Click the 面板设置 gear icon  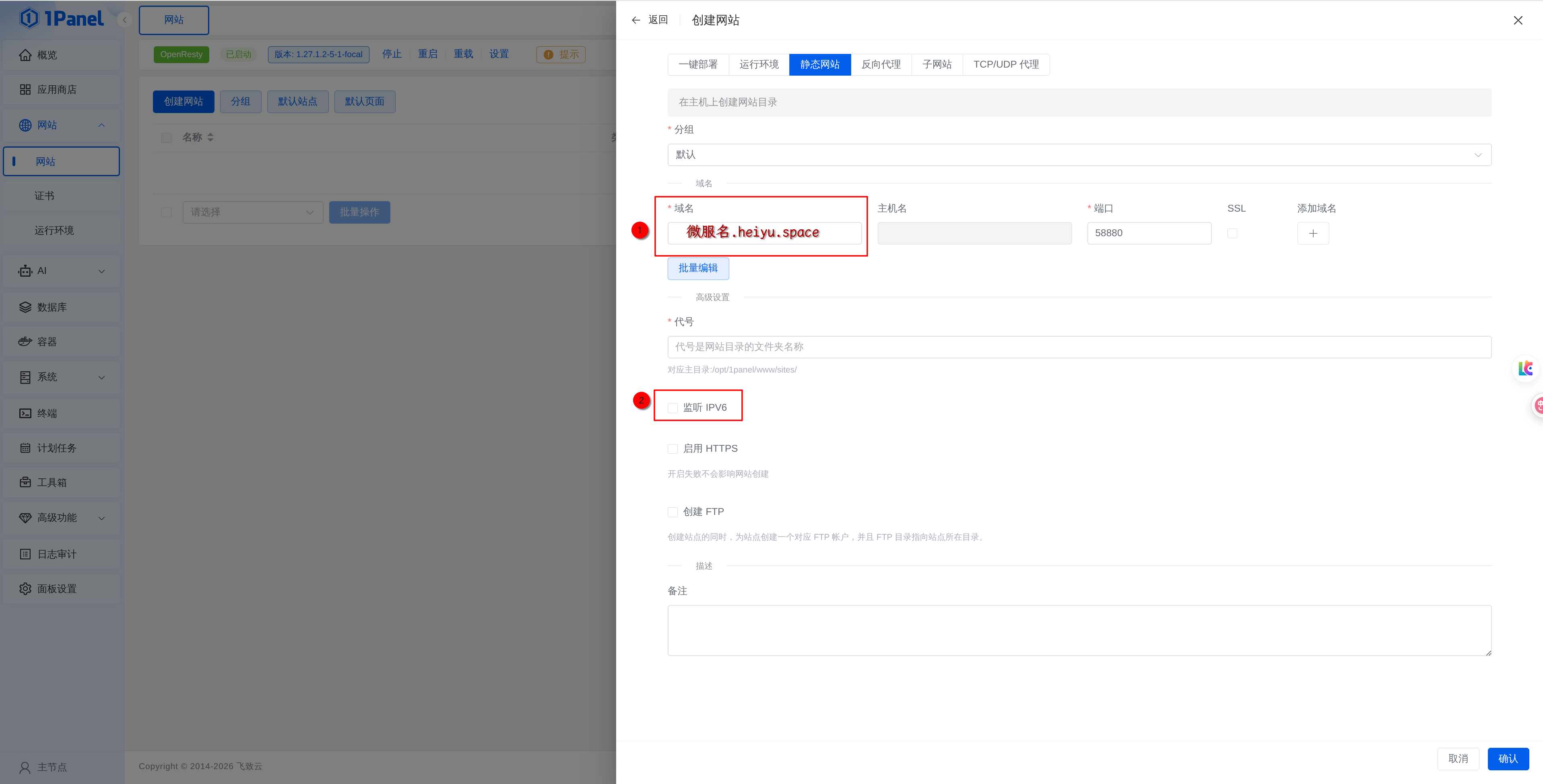point(25,589)
